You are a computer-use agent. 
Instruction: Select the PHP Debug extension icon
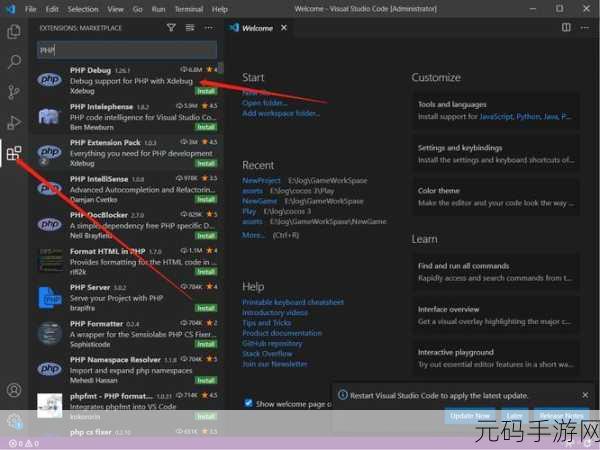pyautogui.click(x=50, y=80)
